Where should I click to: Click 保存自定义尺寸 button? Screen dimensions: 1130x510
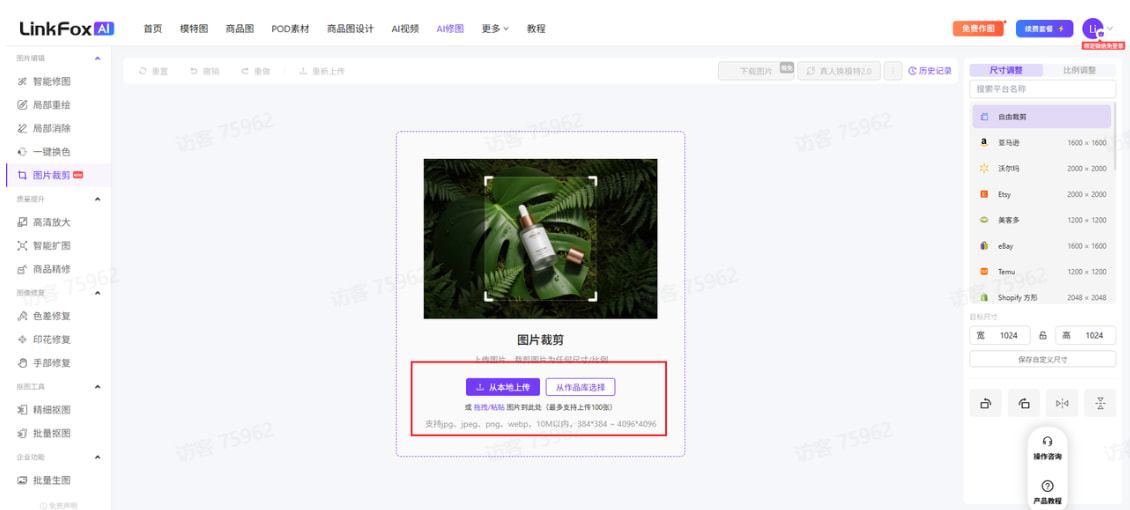click(1043, 359)
